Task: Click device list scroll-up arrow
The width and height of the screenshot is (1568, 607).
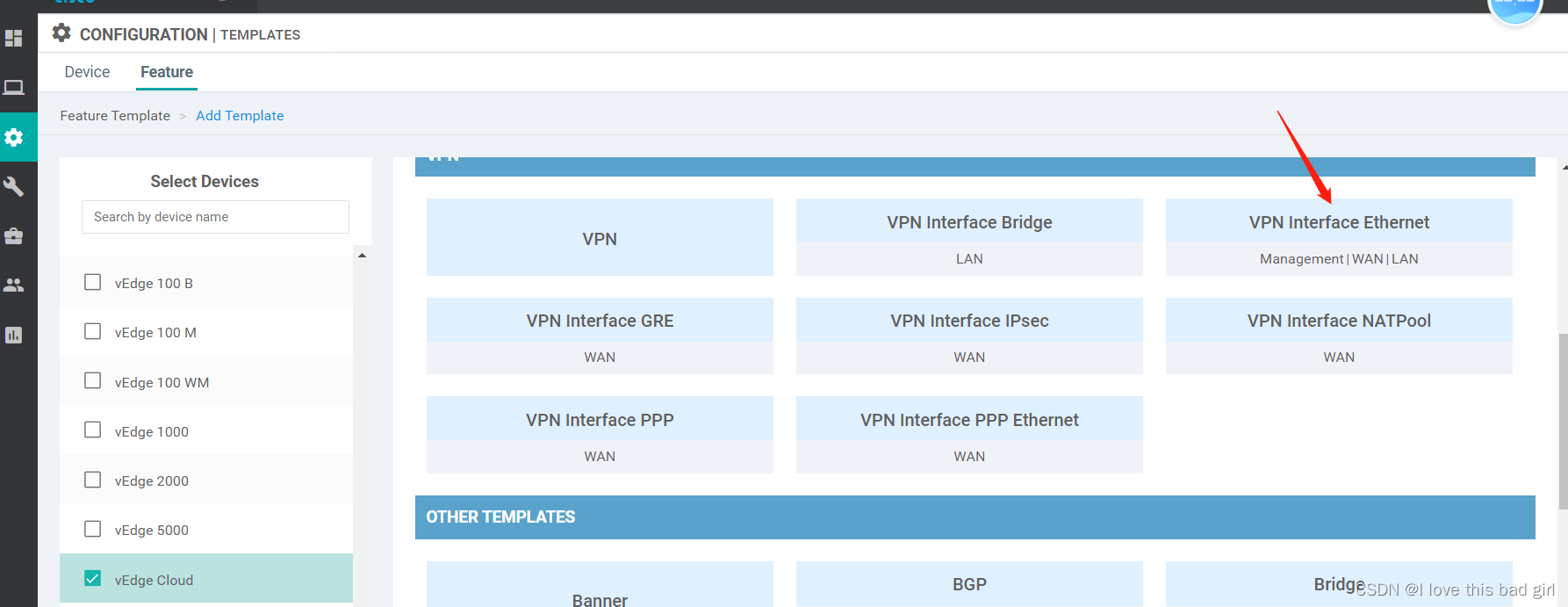Action: point(362,256)
